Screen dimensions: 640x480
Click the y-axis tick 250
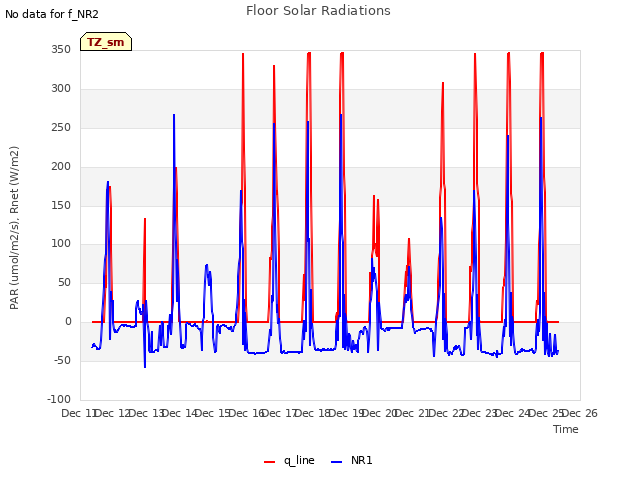(61, 127)
